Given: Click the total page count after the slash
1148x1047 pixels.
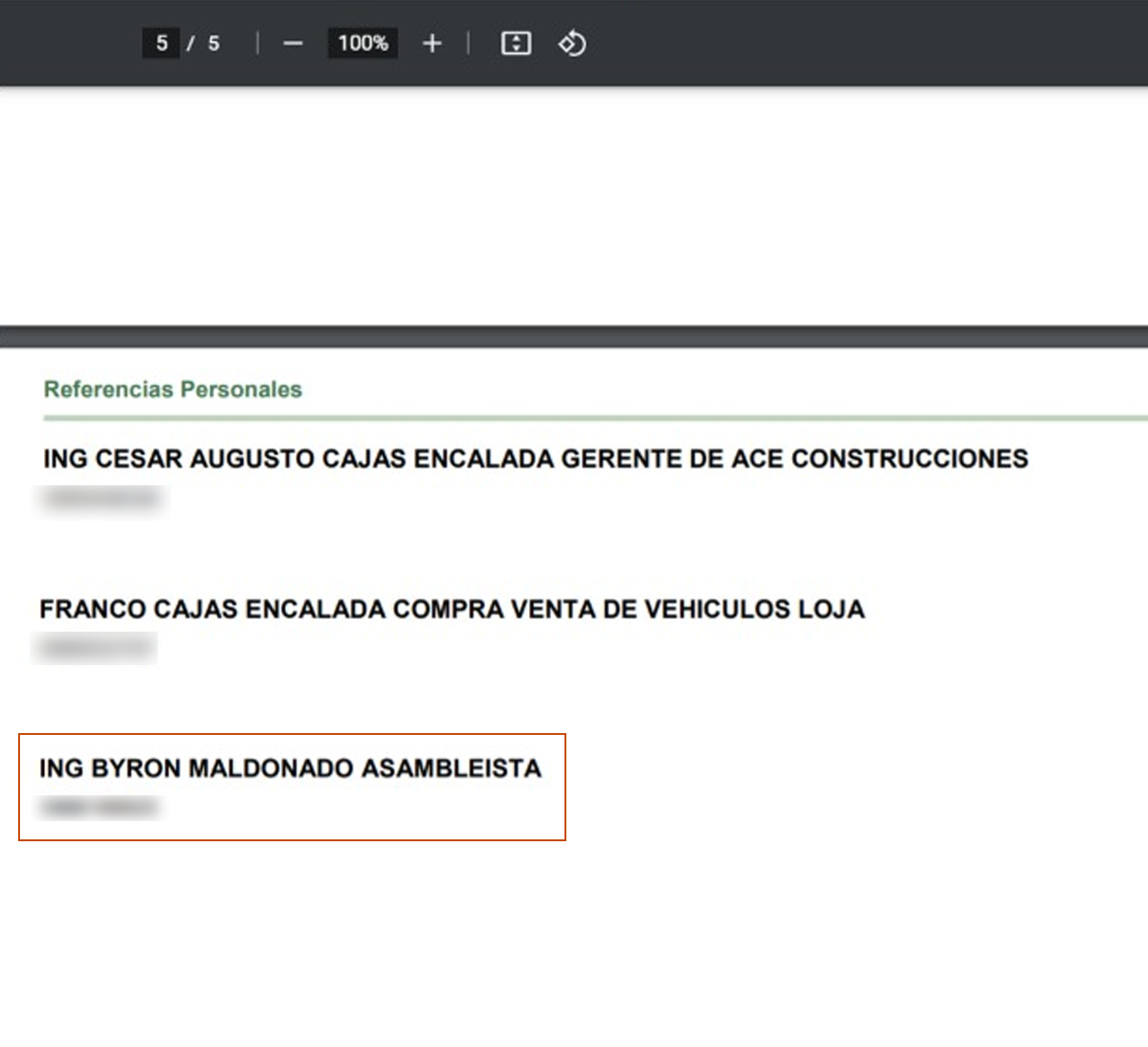Looking at the screenshot, I should (214, 43).
